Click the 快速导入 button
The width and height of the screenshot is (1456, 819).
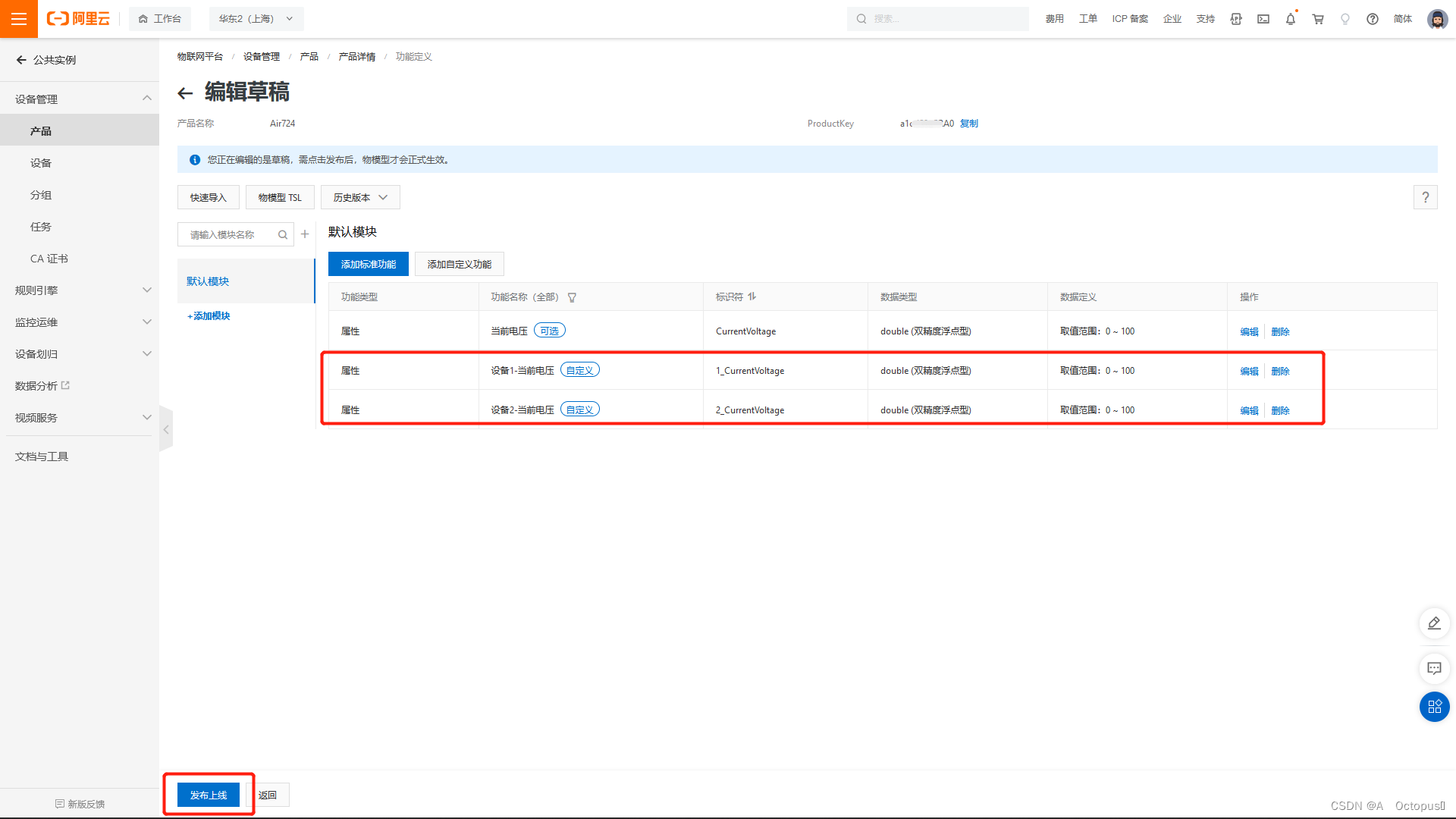tap(209, 197)
